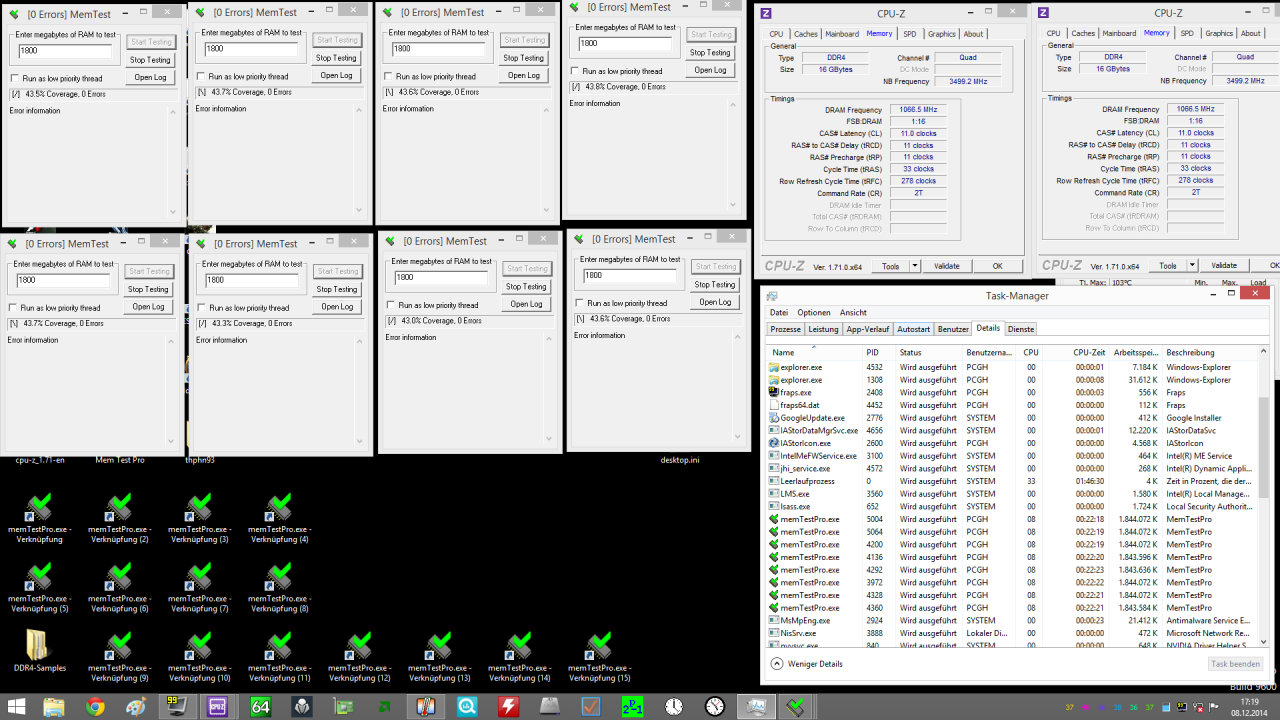Click Validate in the left CPU-Z window

coord(946,266)
